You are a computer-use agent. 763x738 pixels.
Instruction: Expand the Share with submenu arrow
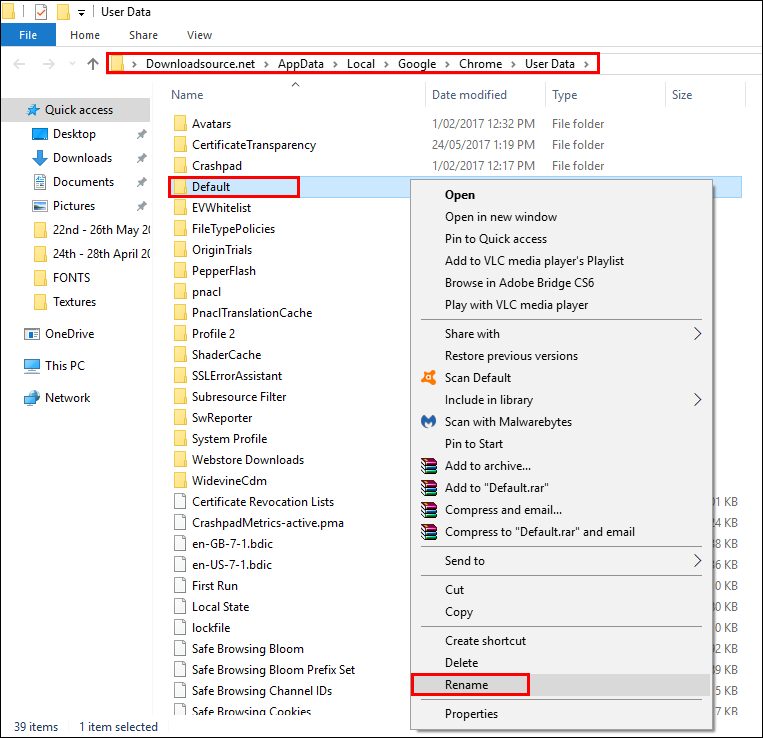click(x=697, y=334)
